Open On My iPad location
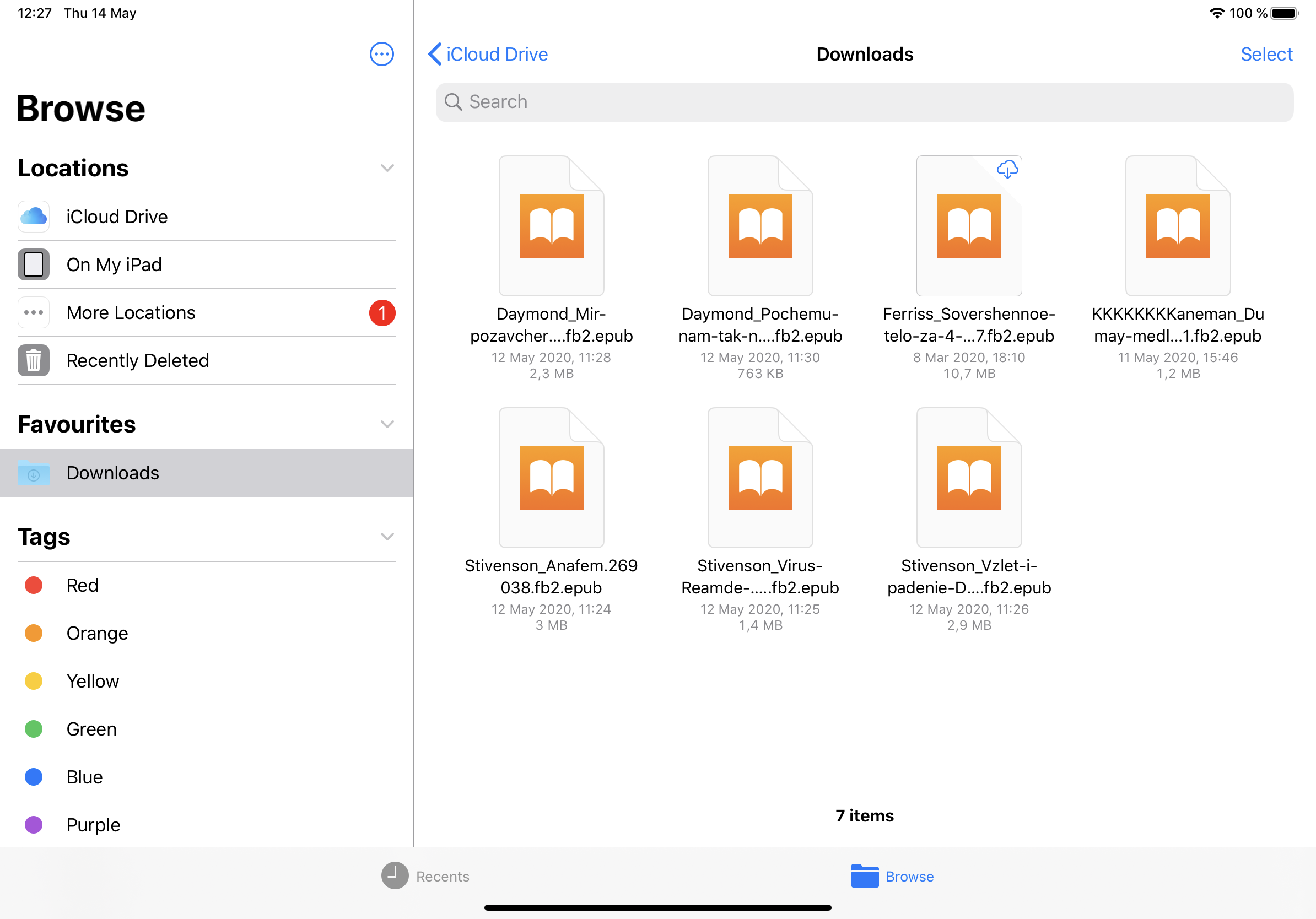The width and height of the screenshot is (1316, 919). tap(206, 264)
